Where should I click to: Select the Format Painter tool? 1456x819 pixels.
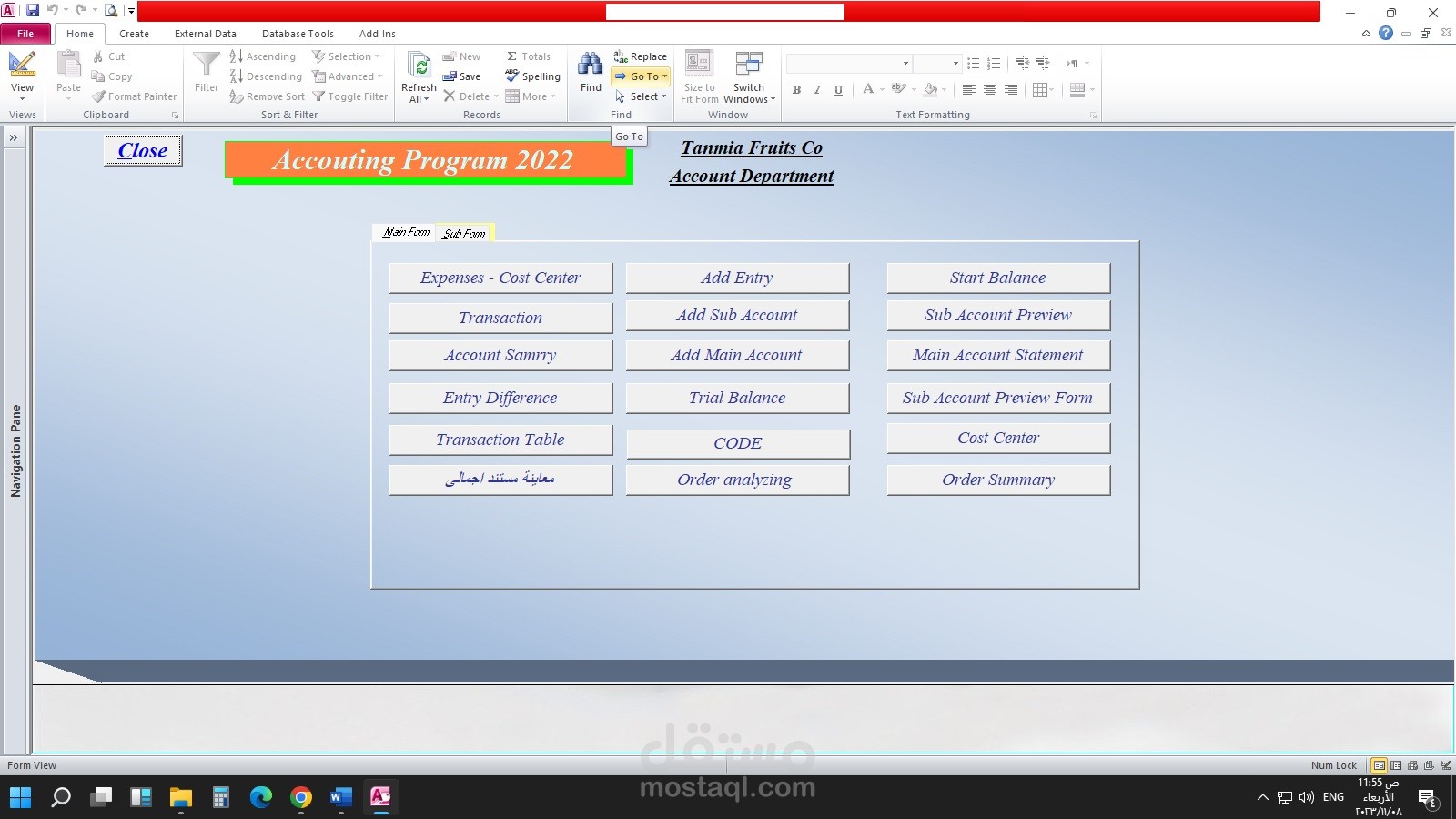click(x=134, y=96)
